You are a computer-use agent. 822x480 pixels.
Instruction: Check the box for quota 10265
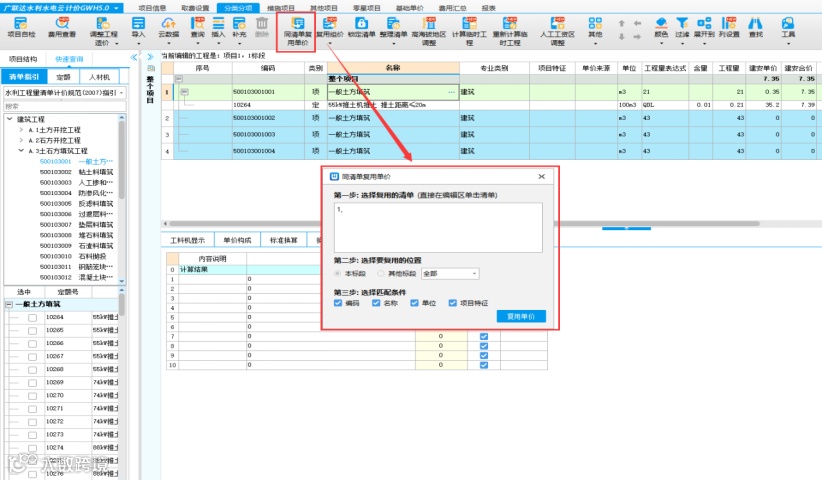(33, 331)
